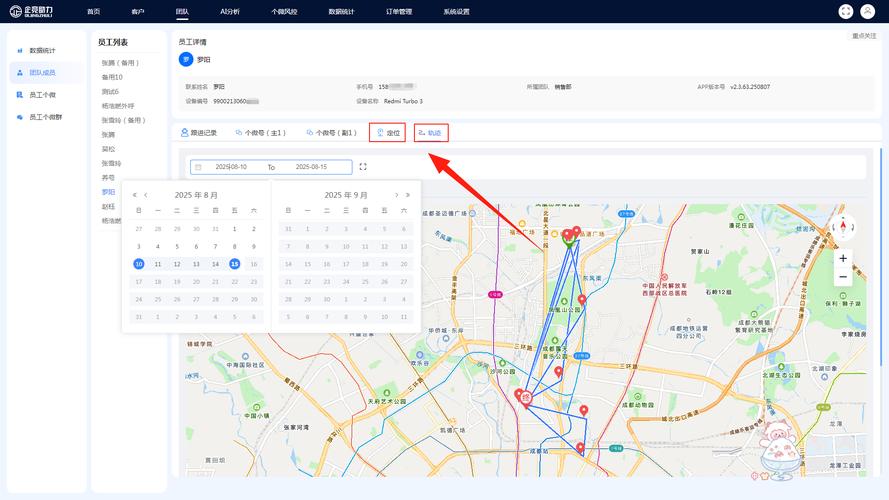Select employee 赵钰 in the list

coord(108,206)
